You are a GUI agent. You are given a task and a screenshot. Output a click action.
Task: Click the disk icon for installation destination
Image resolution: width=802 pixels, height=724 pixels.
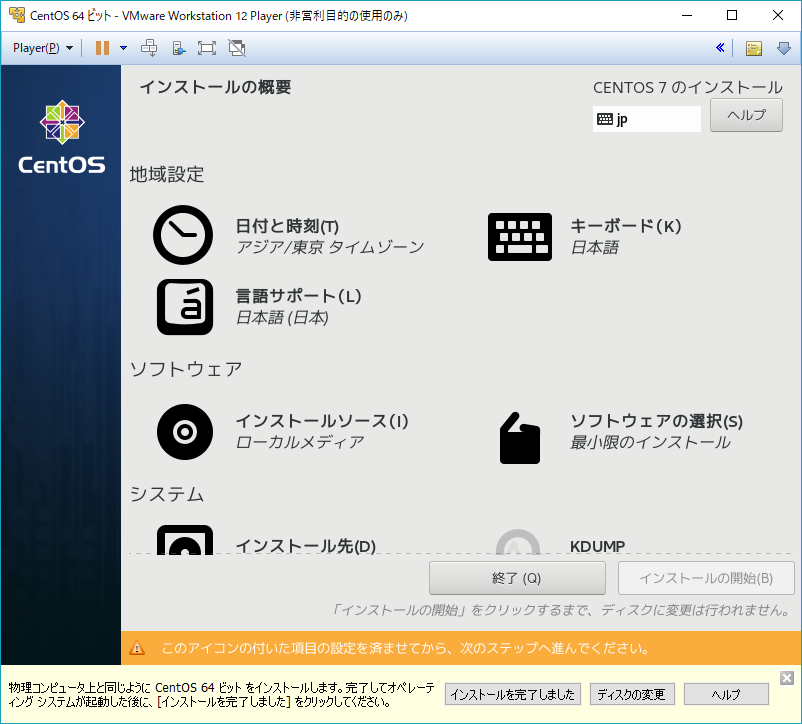185,540
